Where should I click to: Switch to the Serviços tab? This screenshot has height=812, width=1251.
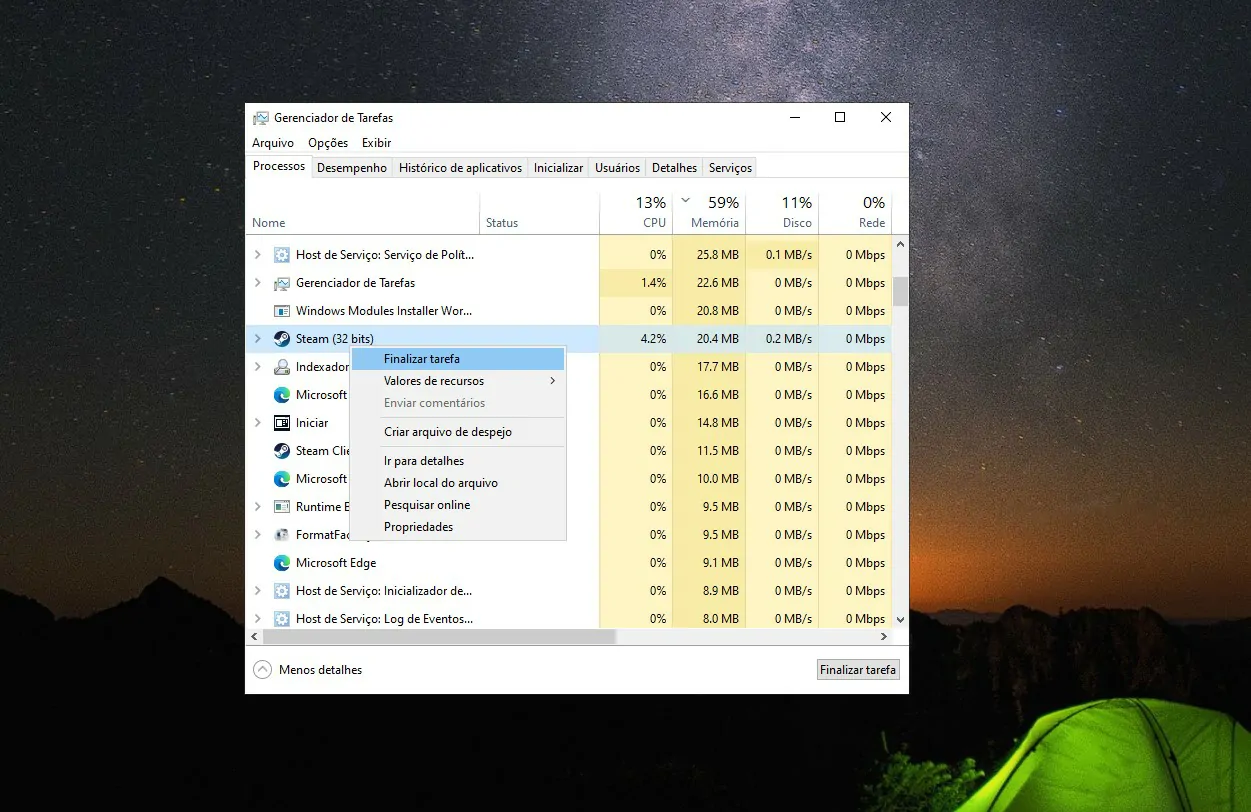(x=730, y=168)
